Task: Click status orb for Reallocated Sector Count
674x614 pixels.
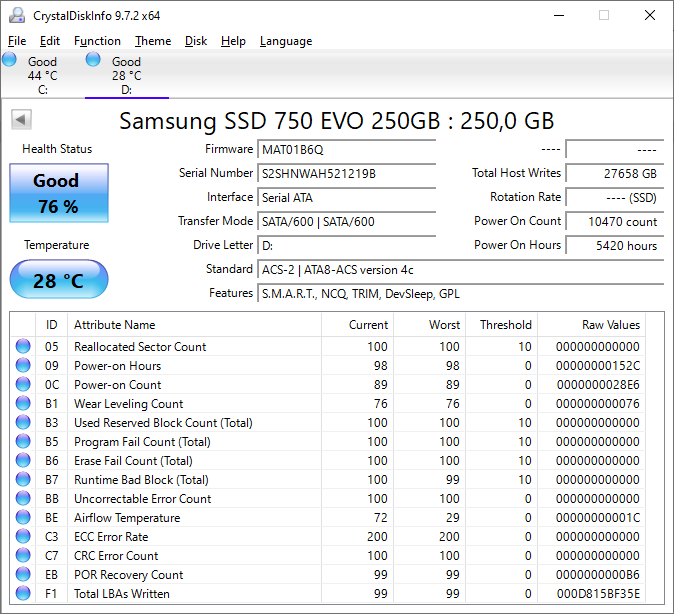Action: tap(23, 347)
